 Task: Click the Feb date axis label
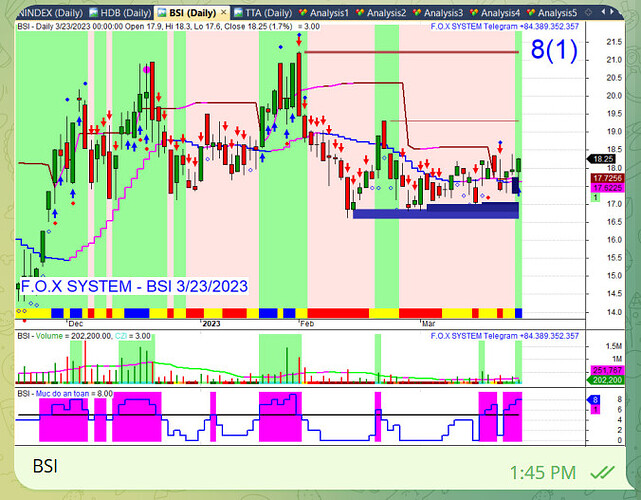307,324
